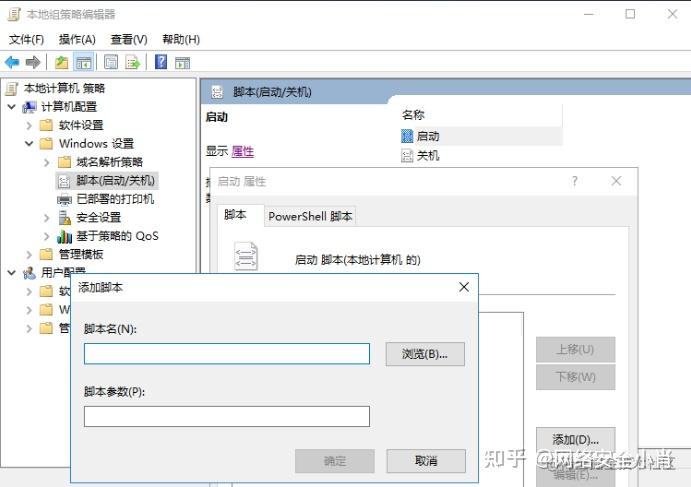Screen dimensions: 691x487
Task: Collapse the 用户配置 tree node
Action: [12, 273]
